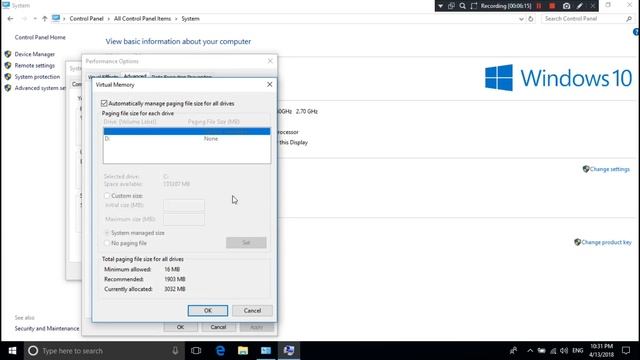
Task: Select the D: drive row
Action: point(187,139)
